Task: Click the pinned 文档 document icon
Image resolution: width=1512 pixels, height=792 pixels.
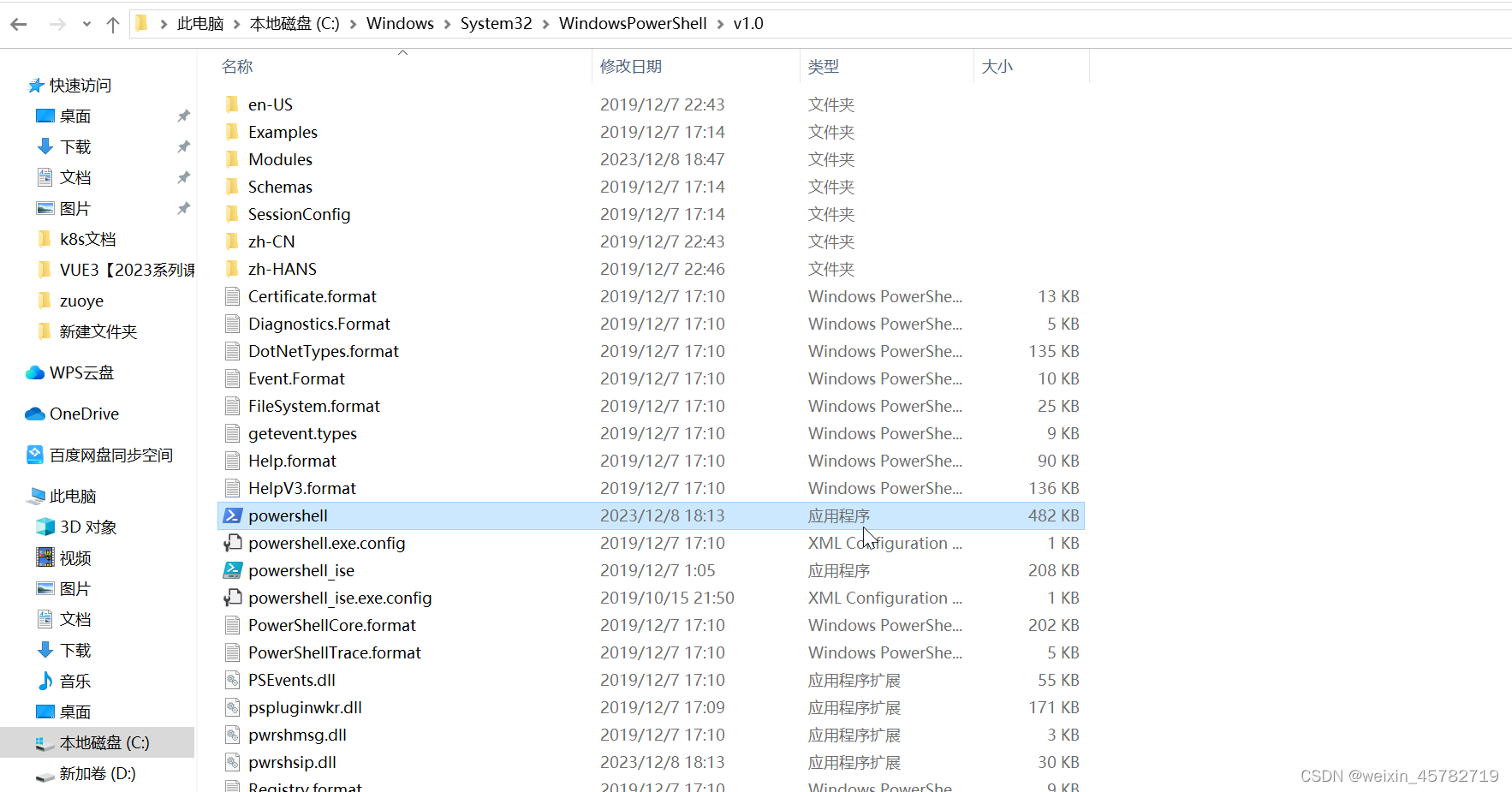Action: (x=45, y=177)
